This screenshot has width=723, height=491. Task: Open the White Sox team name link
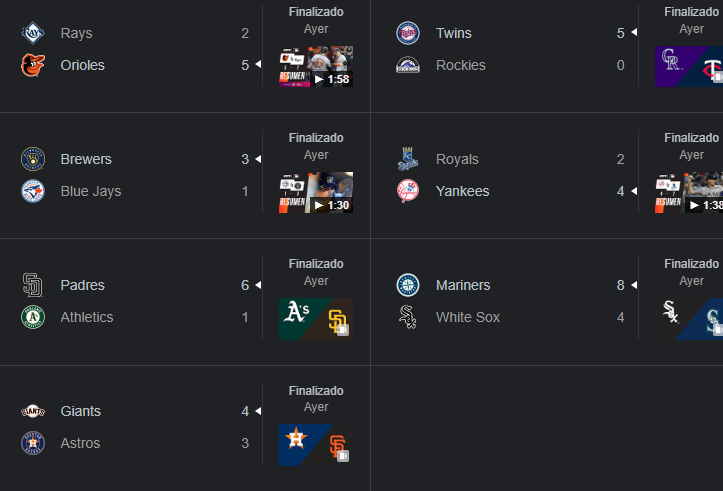pos(468,317)
